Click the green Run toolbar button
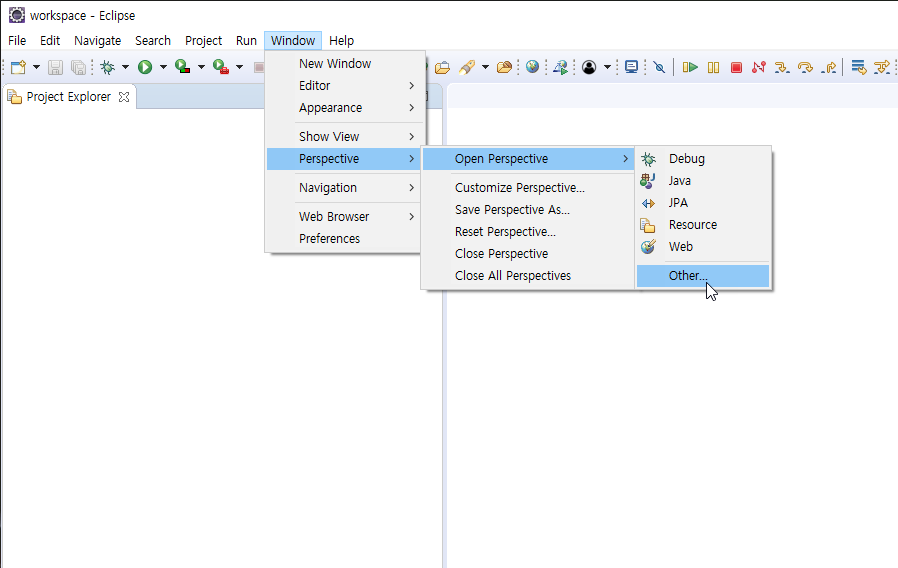Screen dimensions: 898x568 (x=145, y=67)
